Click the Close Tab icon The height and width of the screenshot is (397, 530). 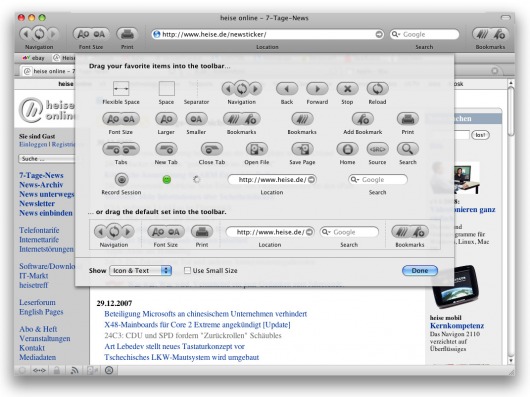[212, 149]
